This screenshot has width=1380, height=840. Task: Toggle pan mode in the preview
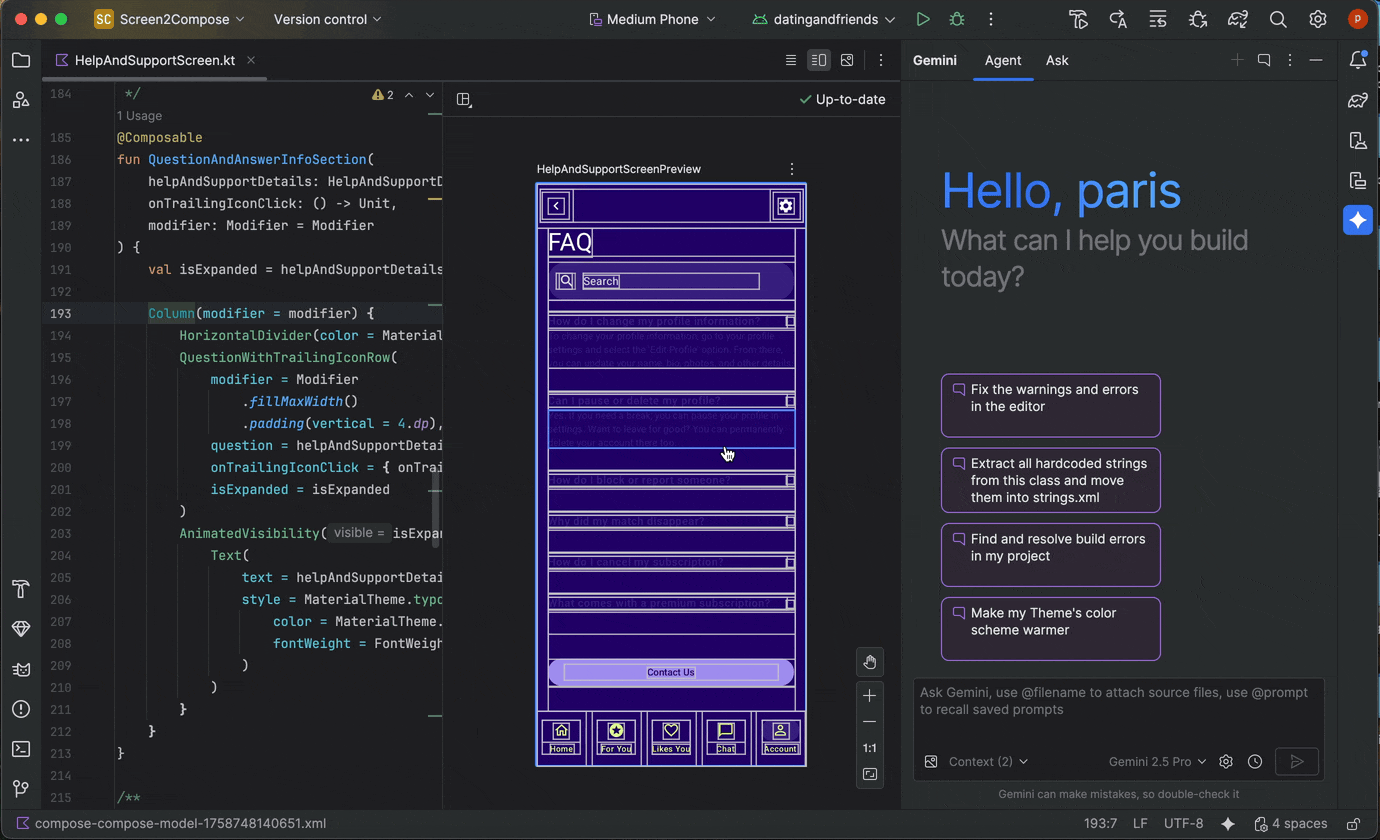click(x=869, y=661)
